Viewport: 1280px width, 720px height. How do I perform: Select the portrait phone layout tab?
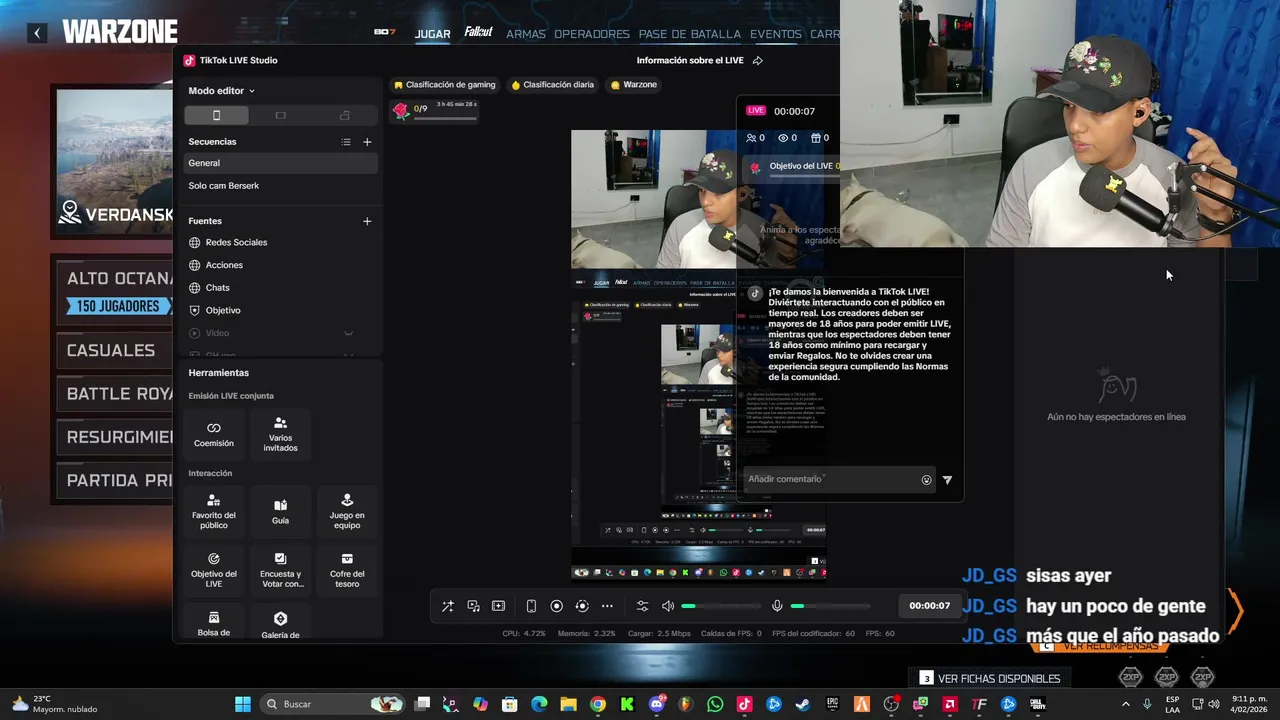[x=216, y=115]
